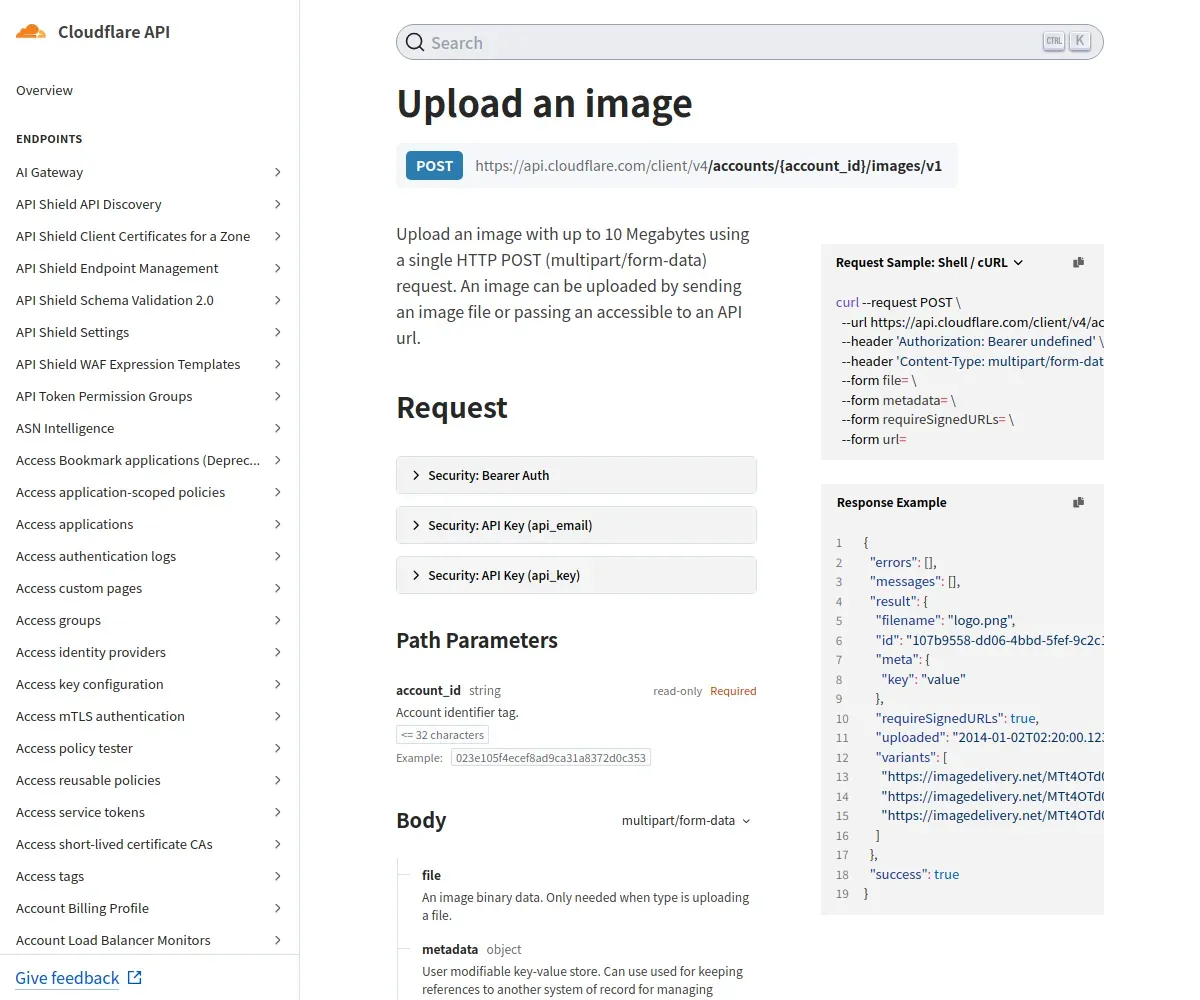Click the --form requireSignedURLs line

click(927, 419)
